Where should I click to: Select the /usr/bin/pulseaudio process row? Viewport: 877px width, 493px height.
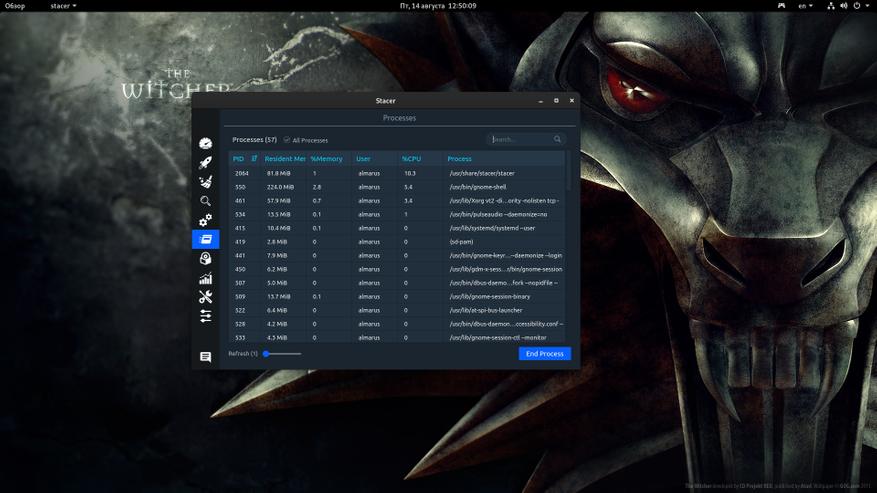click(397, 214)
